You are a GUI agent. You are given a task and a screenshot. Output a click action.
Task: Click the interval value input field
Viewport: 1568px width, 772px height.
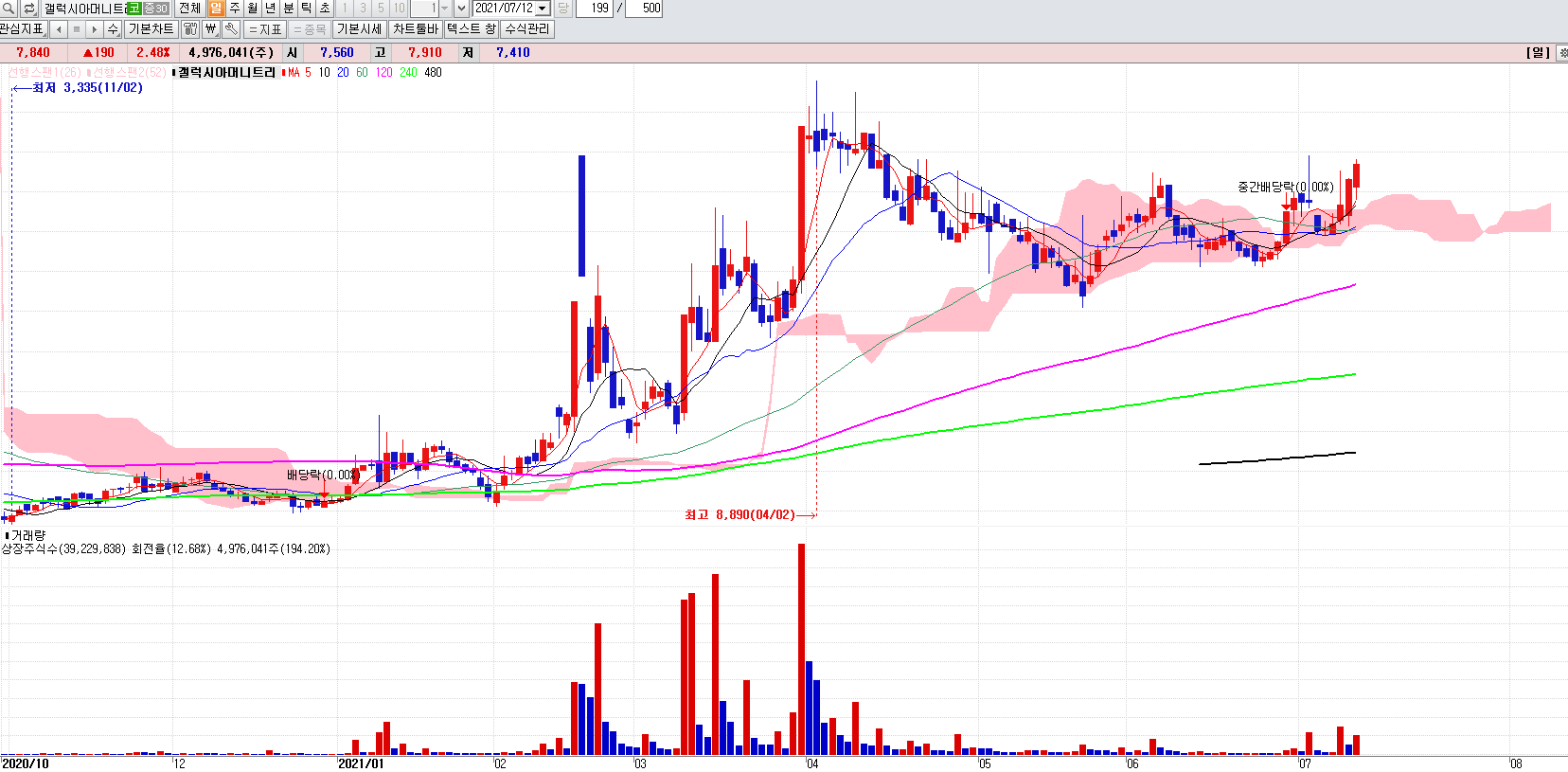424,9
